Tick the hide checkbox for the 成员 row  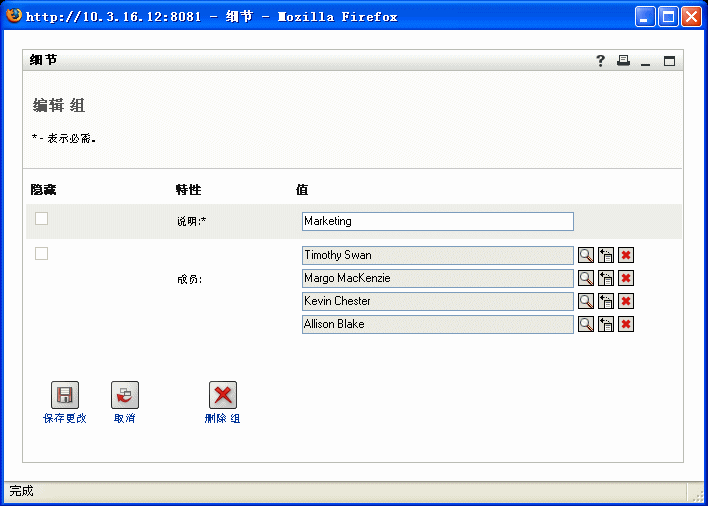[42, 254]
